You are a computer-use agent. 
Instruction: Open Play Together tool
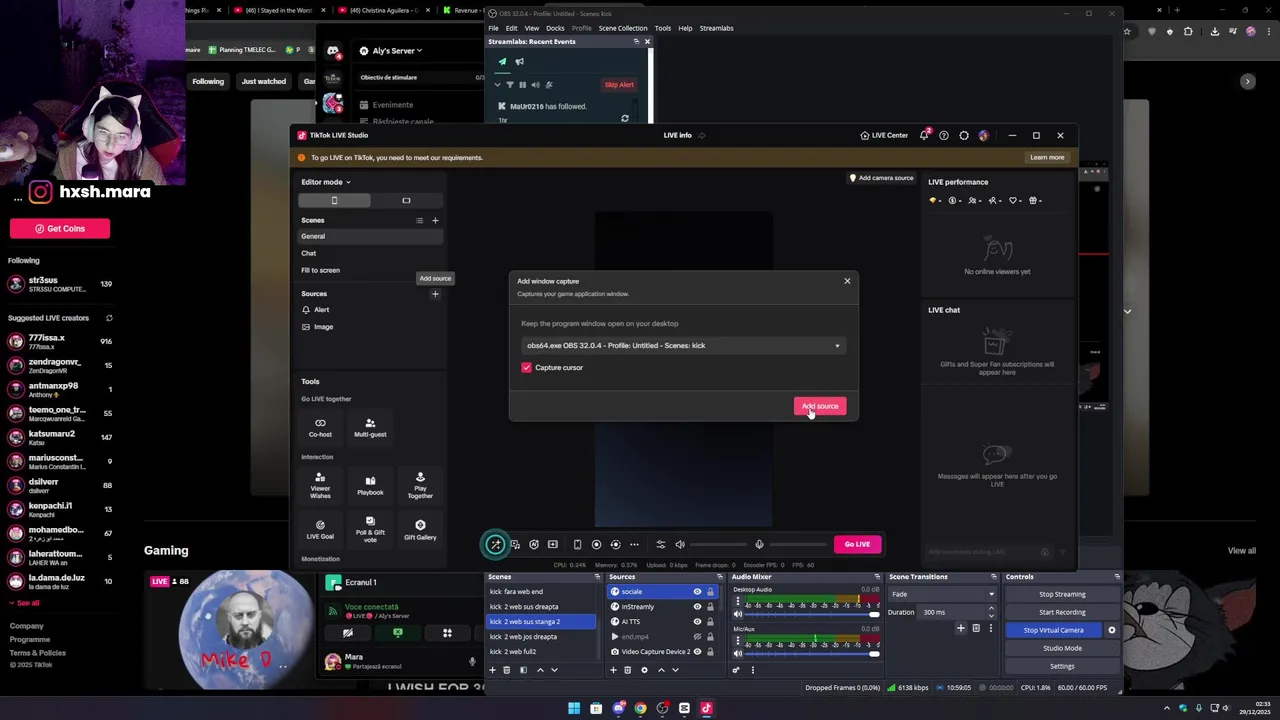(x=420, y=485)
